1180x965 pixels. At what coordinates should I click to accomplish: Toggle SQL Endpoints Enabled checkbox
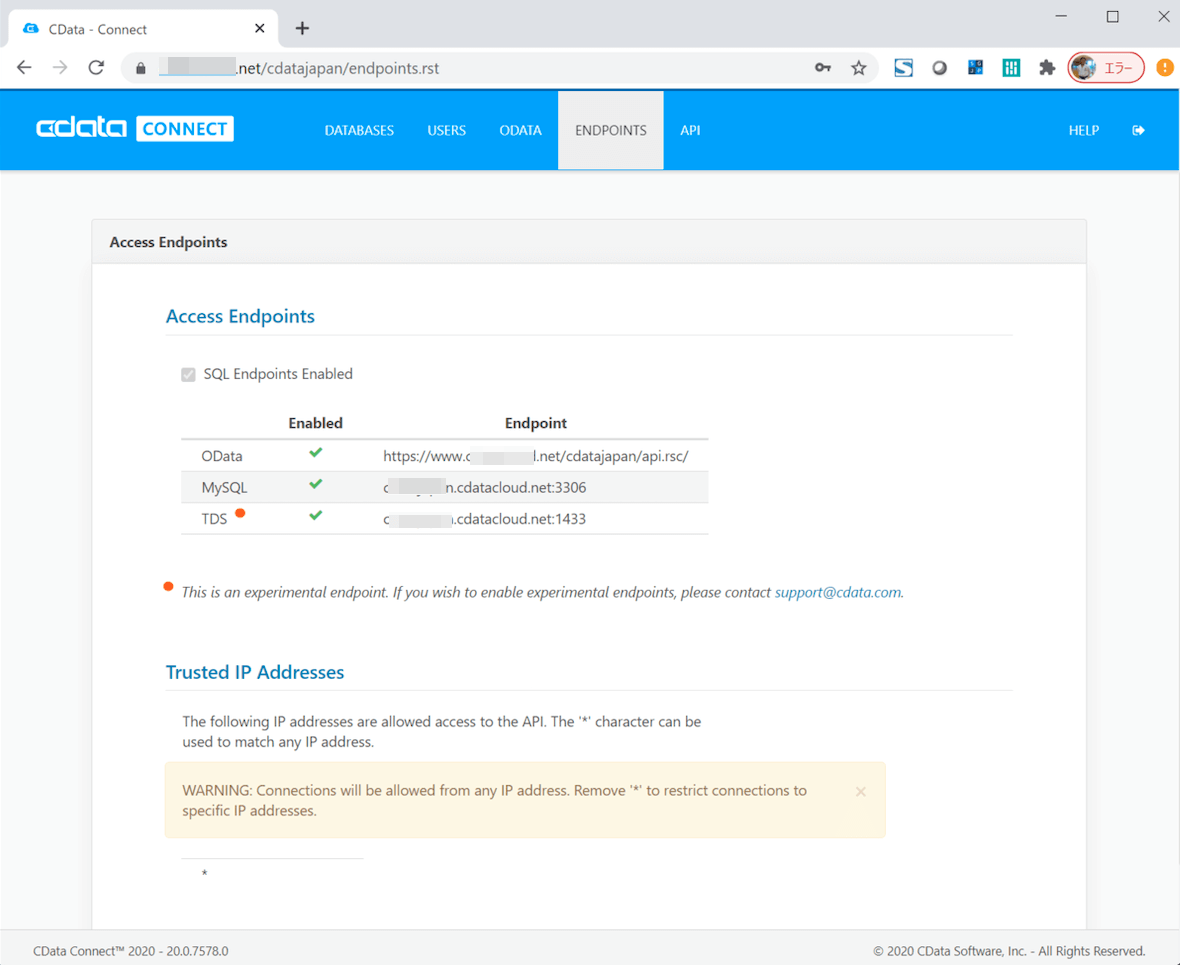click(x=188, y=375)
